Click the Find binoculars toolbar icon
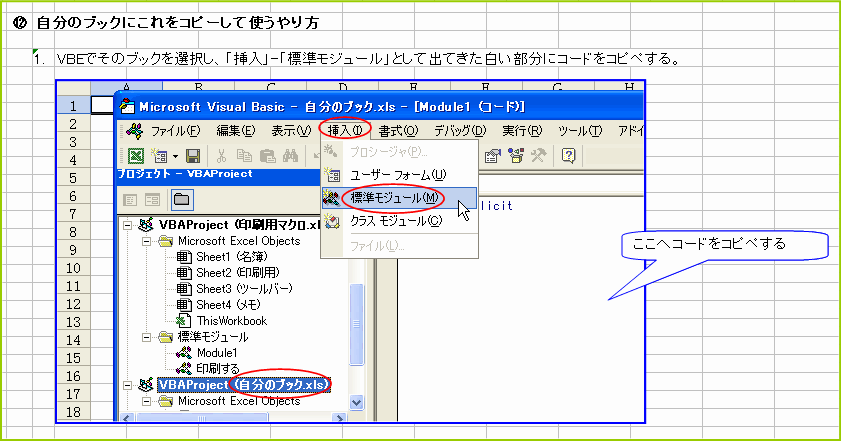The width and height of the screenshot is (841, 441). tap(290, 156)
